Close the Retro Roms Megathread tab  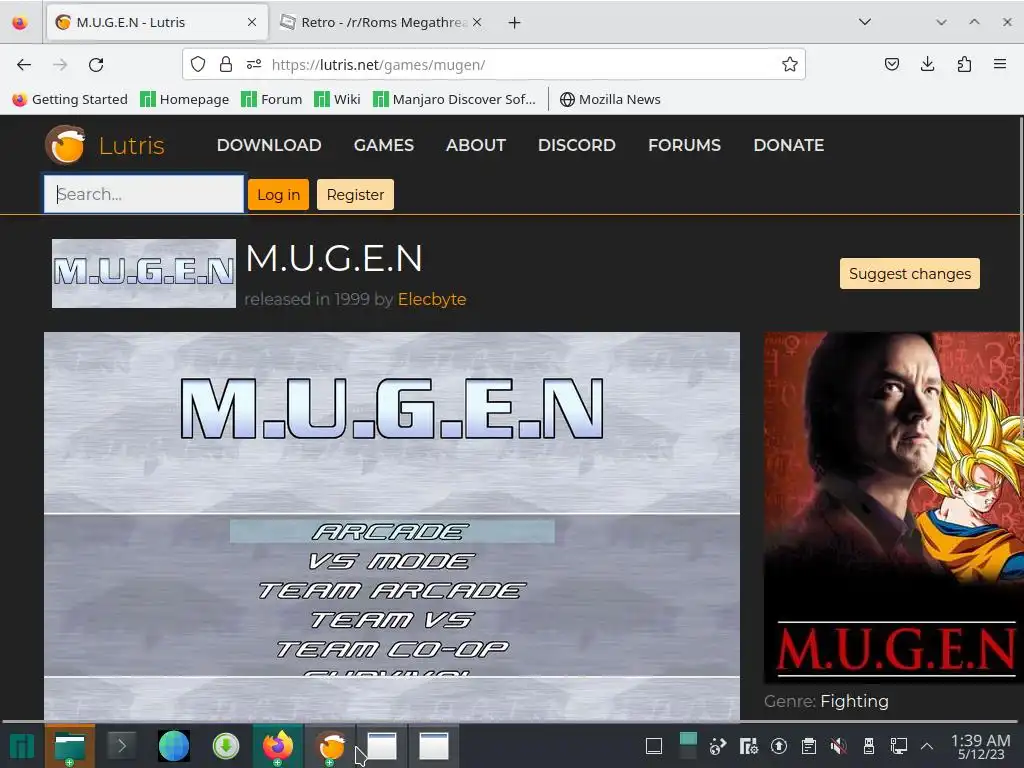[477, 22]
